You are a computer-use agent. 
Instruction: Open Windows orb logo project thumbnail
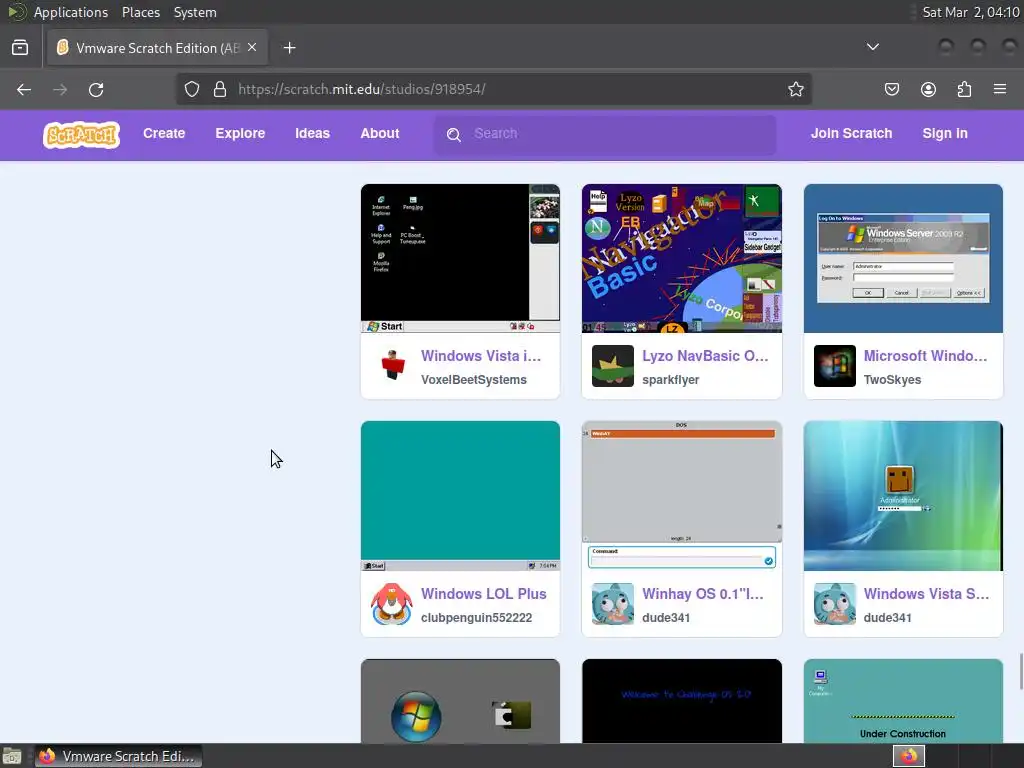point(460,701)
